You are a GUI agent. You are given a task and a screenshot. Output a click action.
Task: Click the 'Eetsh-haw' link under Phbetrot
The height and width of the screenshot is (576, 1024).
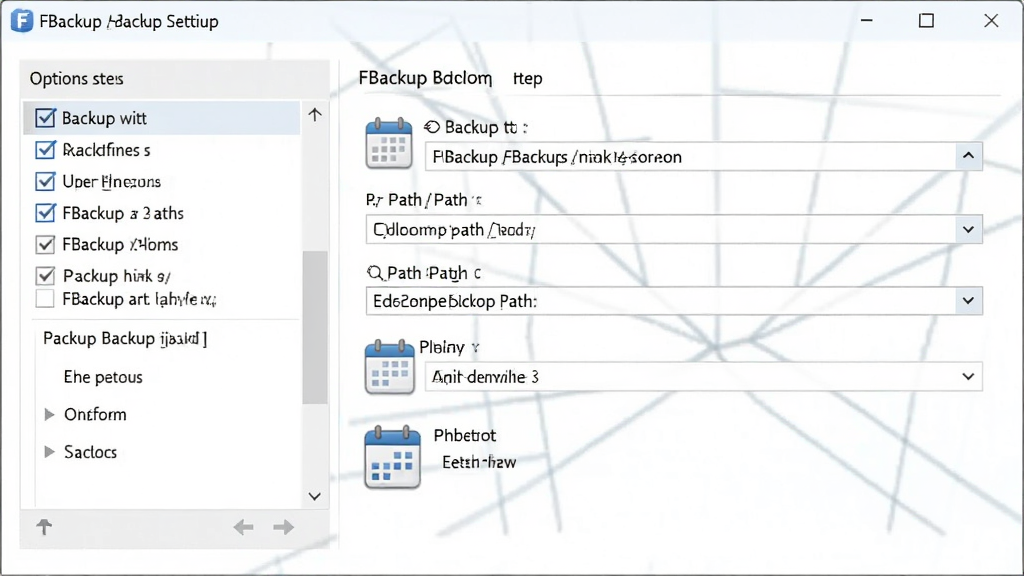pyautogui.click(x=479, y=462)
